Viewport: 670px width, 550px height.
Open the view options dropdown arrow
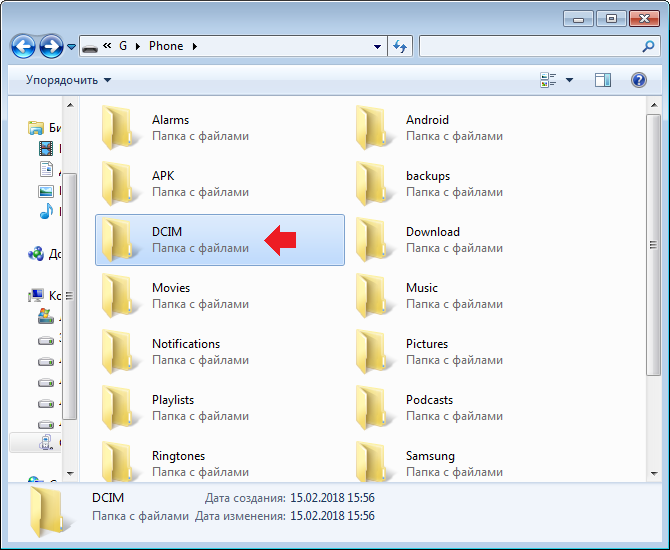click(x=569, y=80)
